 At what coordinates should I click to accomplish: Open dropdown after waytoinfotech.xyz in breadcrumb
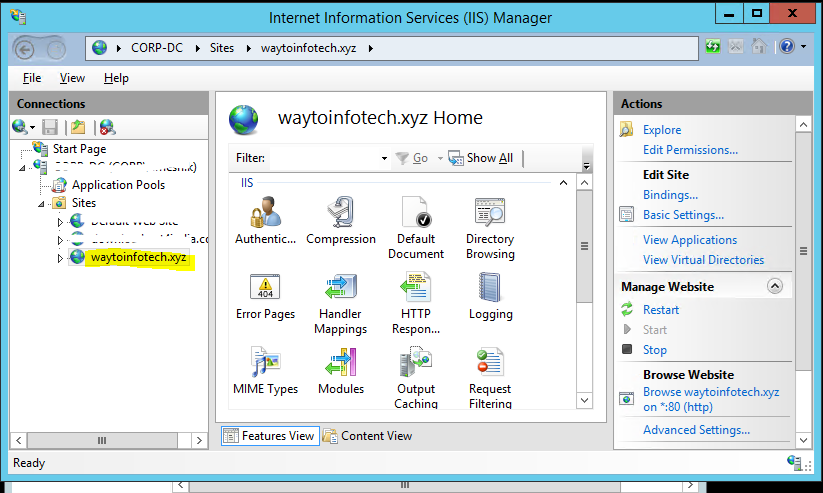coord(371,48)
